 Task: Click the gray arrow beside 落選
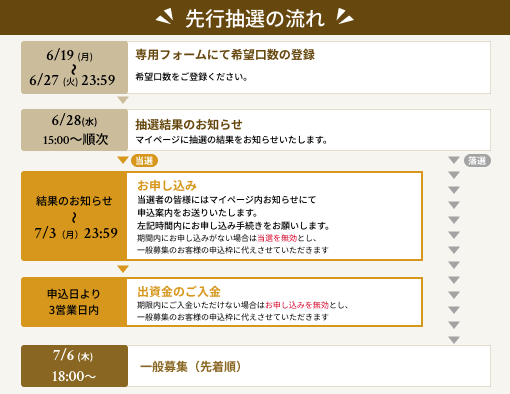click(454, 160)
